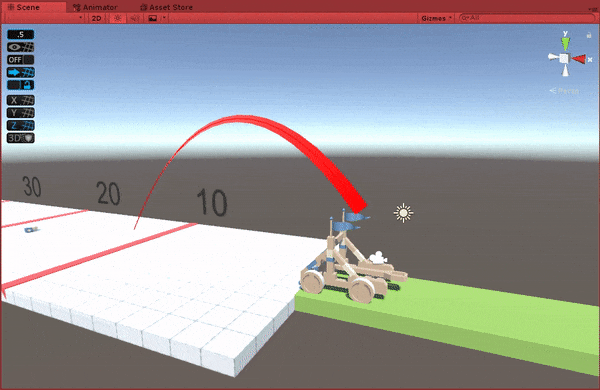The height and width of the screenshot is (390, 600).
Task: Click the grid visibility eye button
Action: 21,47
